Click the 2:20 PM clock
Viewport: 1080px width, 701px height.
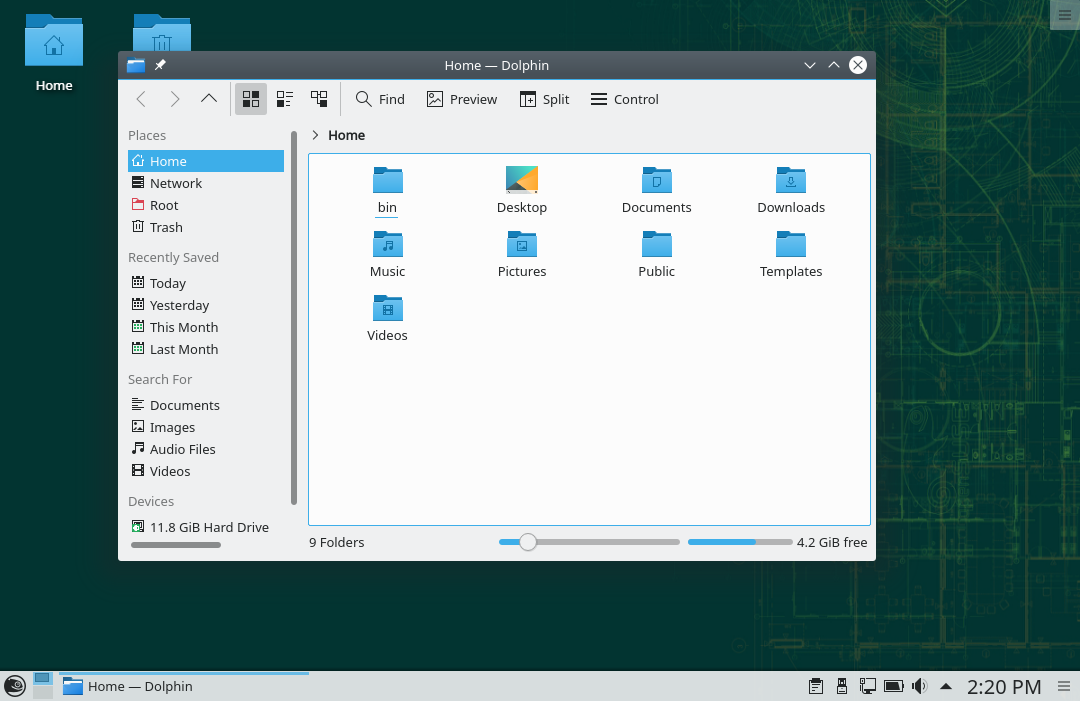1004,687
